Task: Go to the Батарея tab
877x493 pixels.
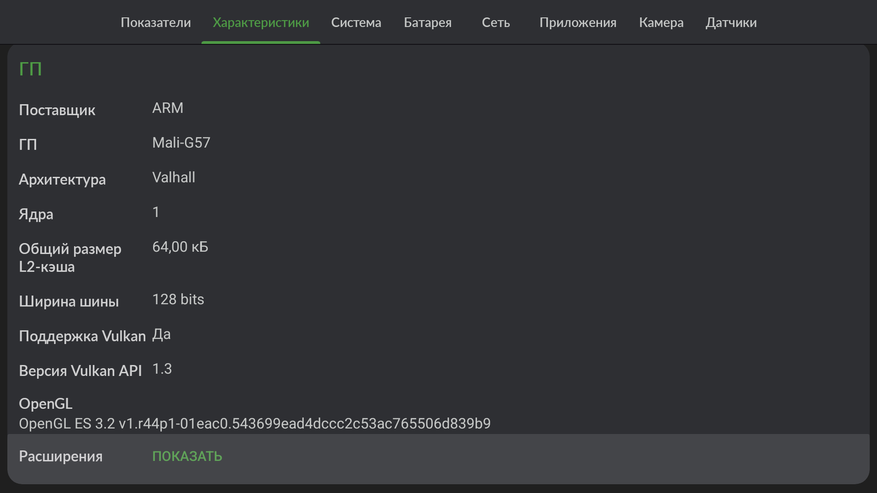Action: pyautogui.click(x=427, y=22)
